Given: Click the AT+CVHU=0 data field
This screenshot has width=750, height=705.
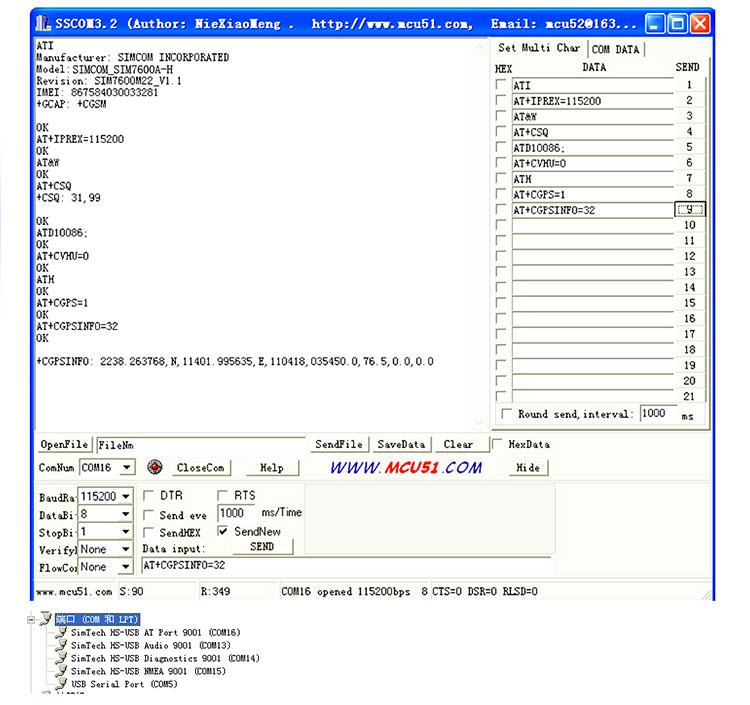Looking at the screenshot, I should click(593, 164).
